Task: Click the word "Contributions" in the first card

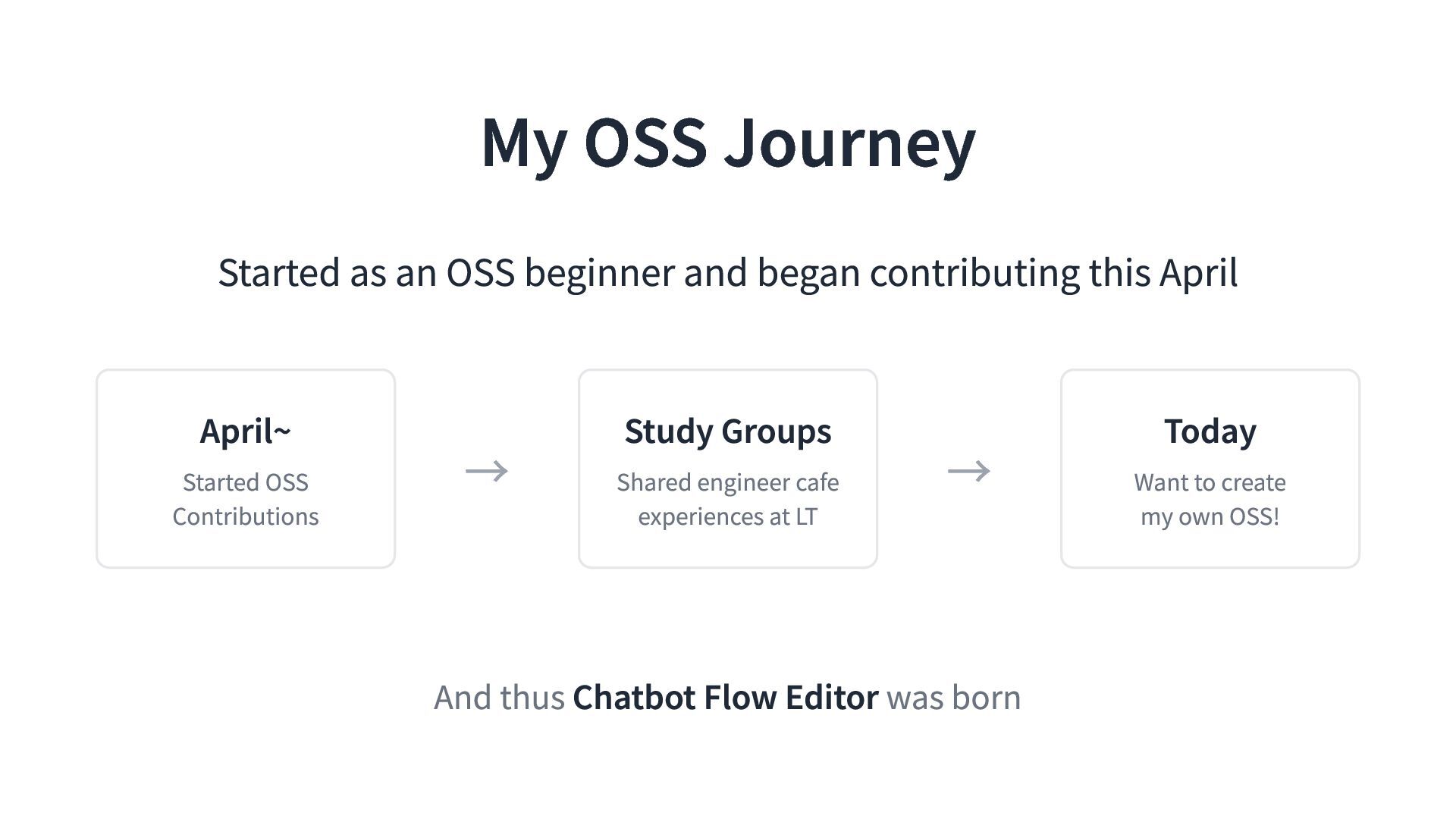Action: (x=245, y=516)
